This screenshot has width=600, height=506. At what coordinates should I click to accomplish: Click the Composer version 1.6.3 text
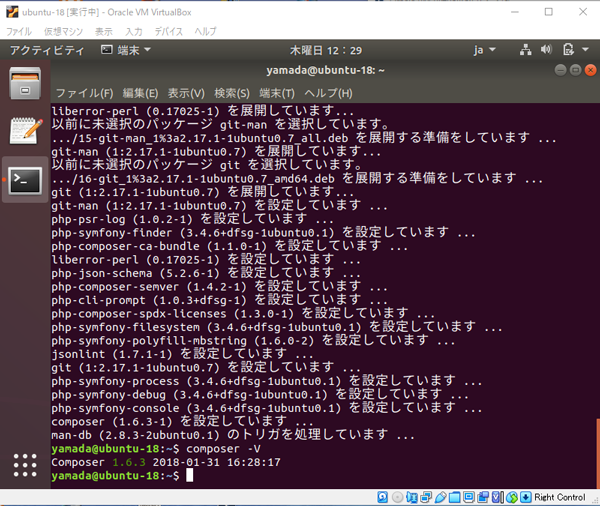[129, 462]
